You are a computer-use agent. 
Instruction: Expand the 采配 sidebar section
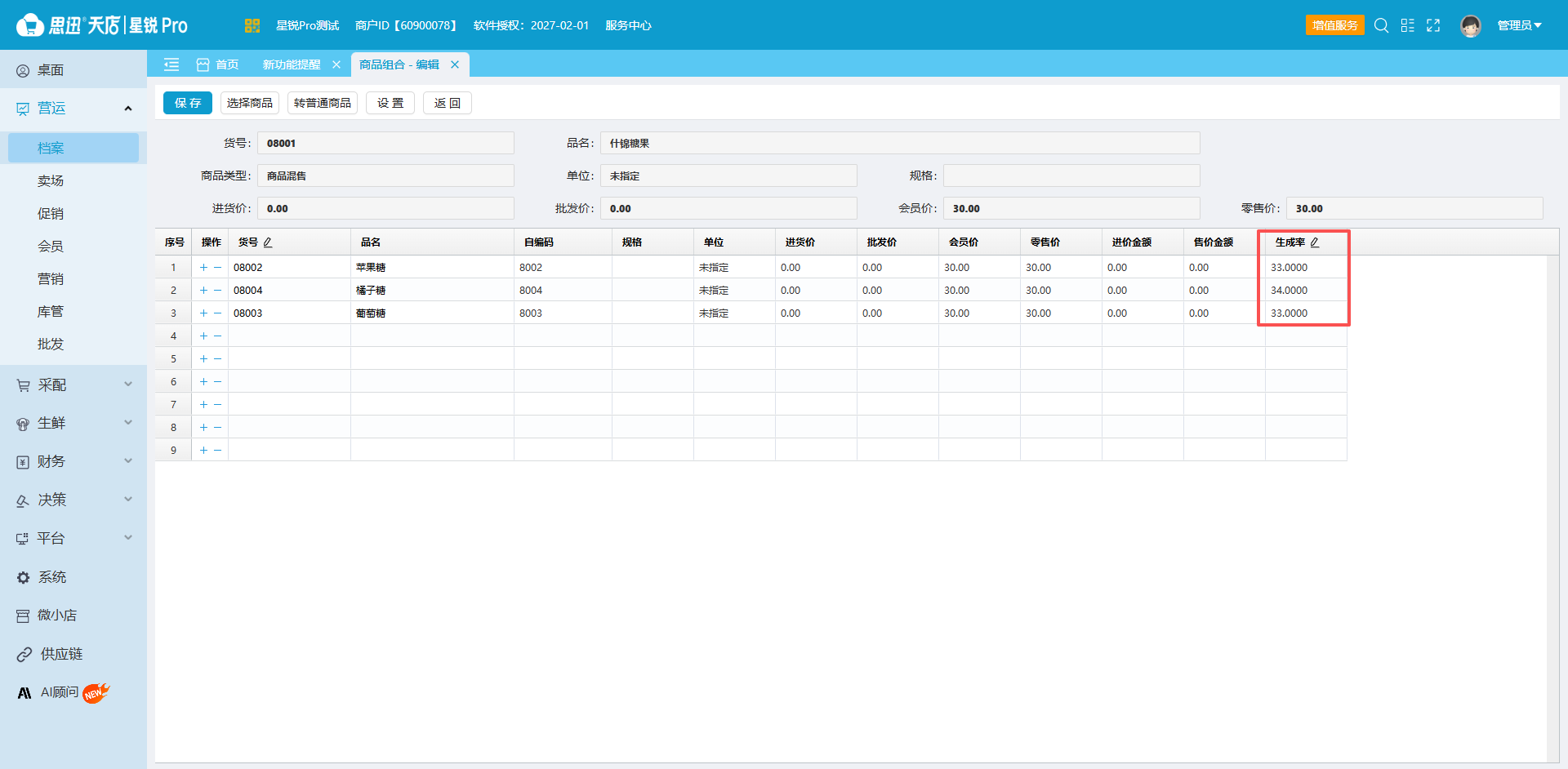(x=73, y=384)
